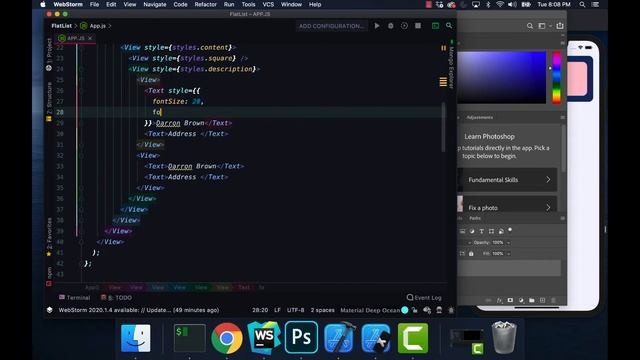Toggle layer filter on/off dot in Photoshop
Viewport: 640px width, 360px height.
tap(510, 230)
